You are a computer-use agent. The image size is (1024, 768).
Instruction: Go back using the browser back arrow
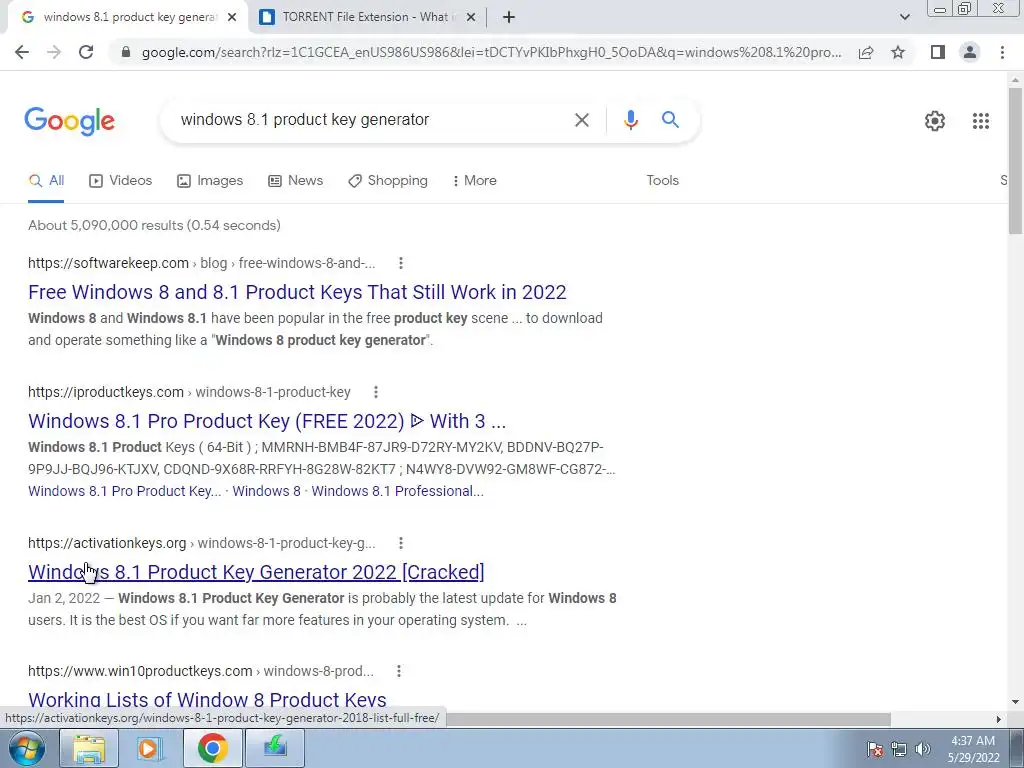coord(22,52)
